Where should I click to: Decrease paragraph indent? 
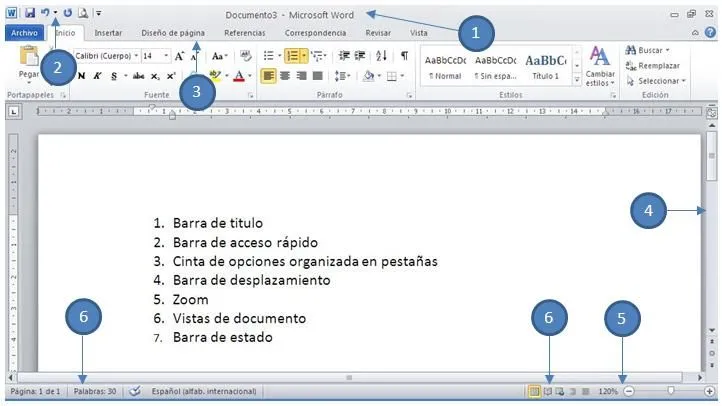pos(344,56)
